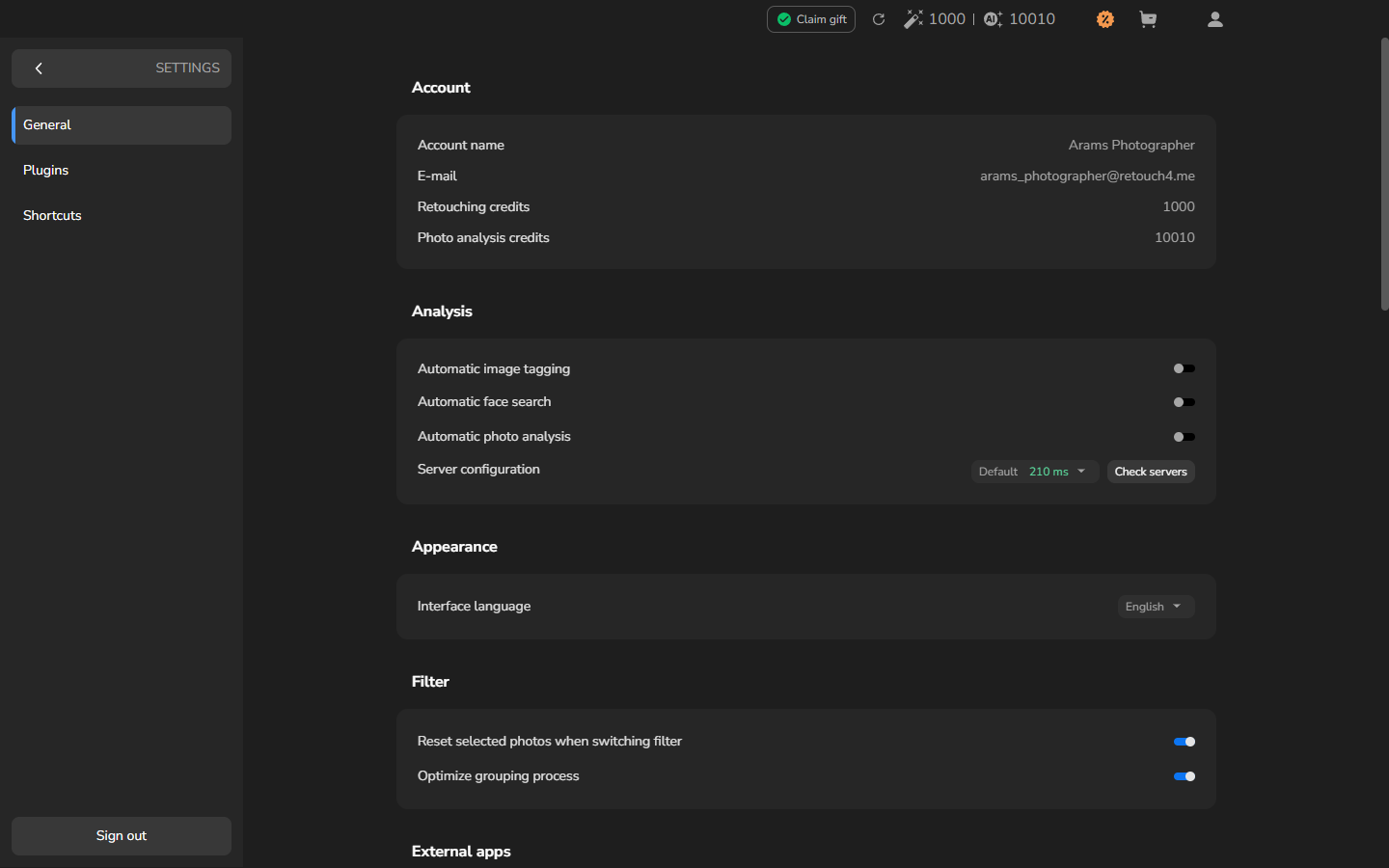This screenshot has height=868, width=1389.
Task: Disable Reset selected photos when switching filter
Action: [x=1185, y=742]
